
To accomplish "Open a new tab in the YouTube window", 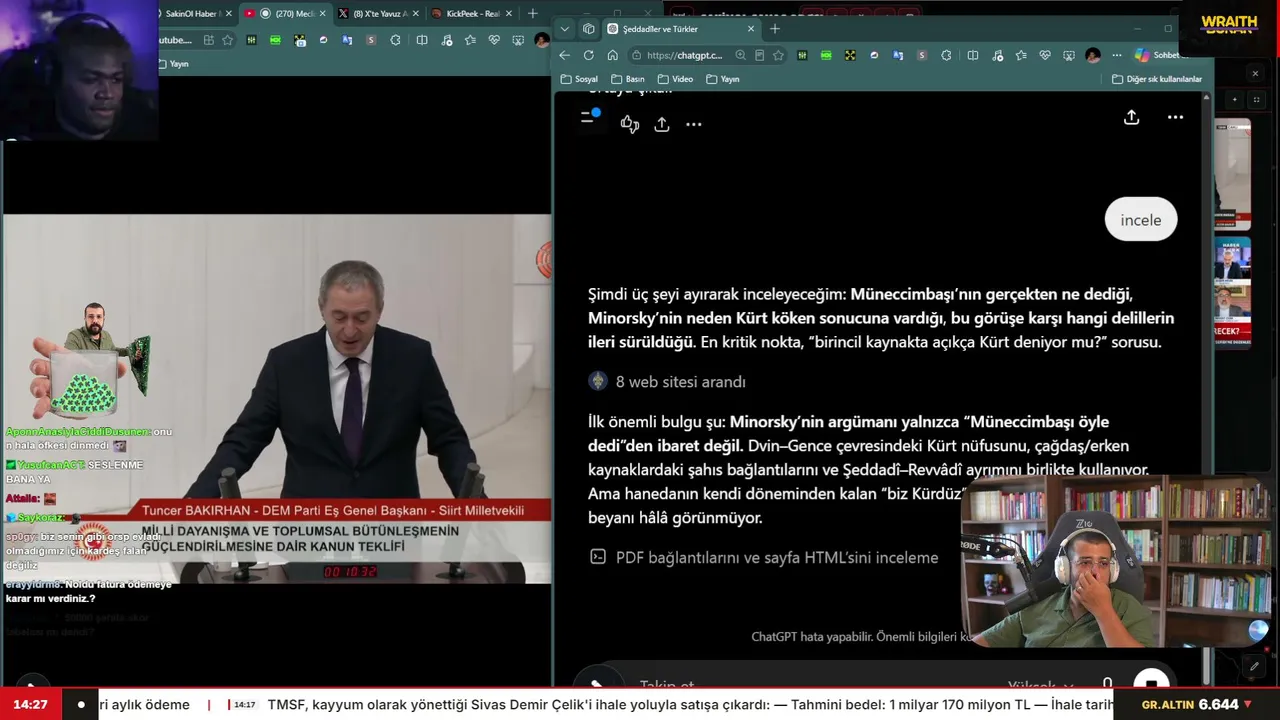I will pos(532,14).
